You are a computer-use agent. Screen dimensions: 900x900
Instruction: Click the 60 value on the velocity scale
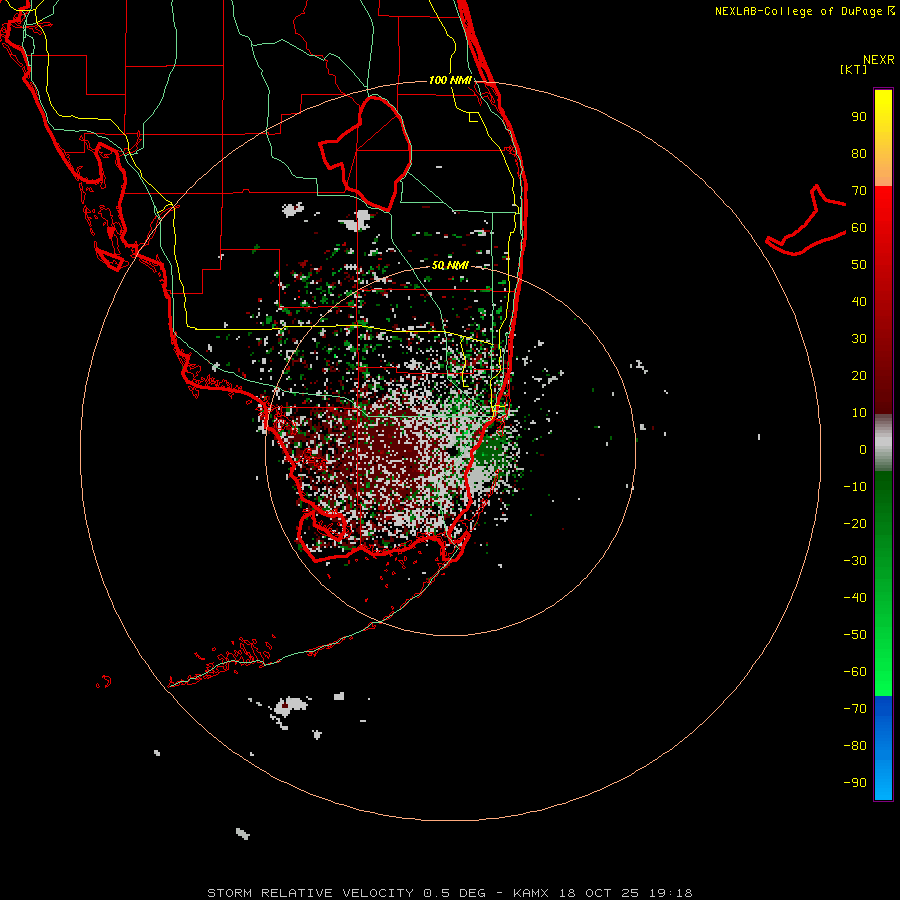(859, 228)
